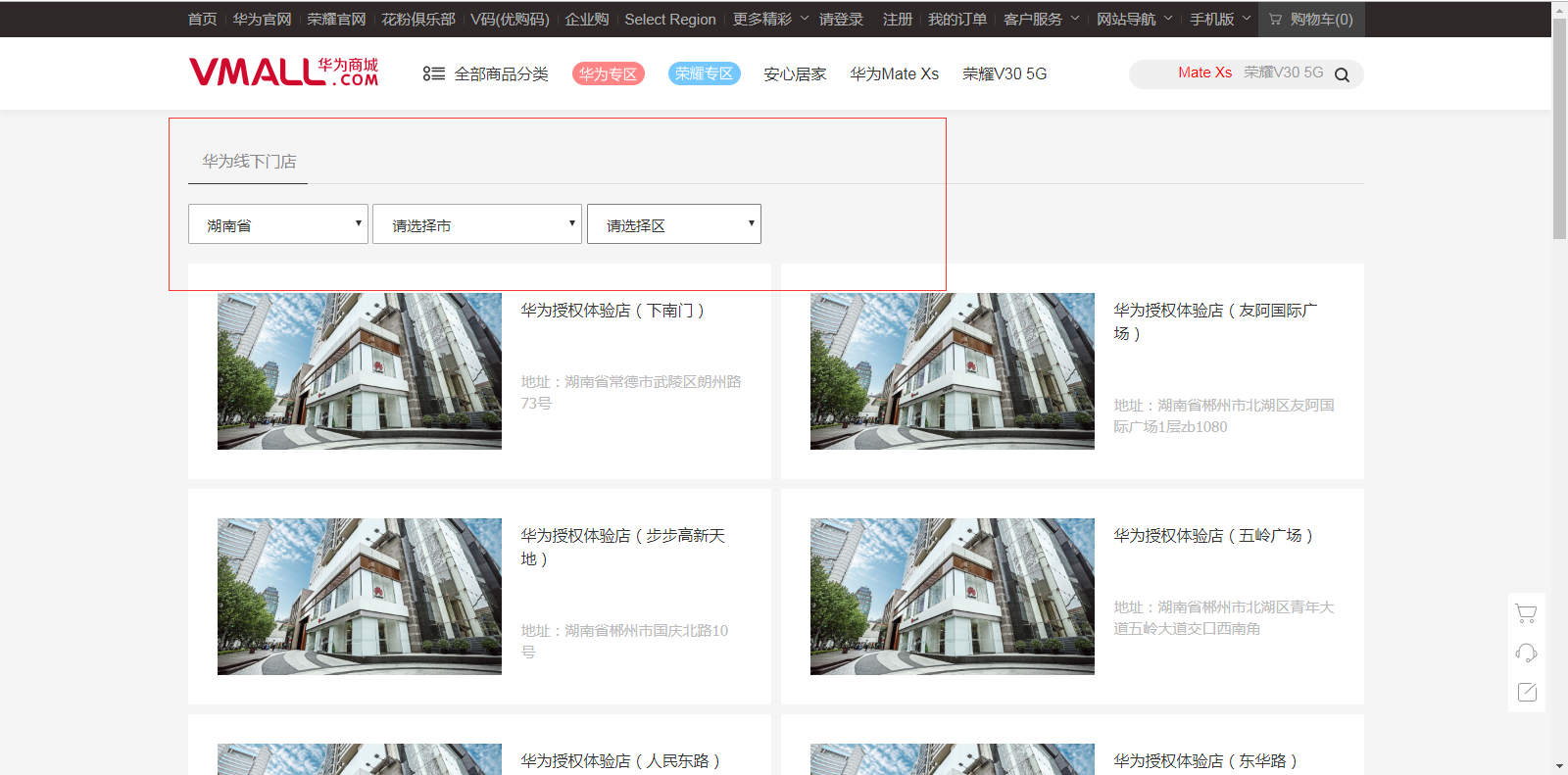Expand the 网站导航 menu
The height and width of the screenshot is (775, 1568).
[x=1135, y=19]
